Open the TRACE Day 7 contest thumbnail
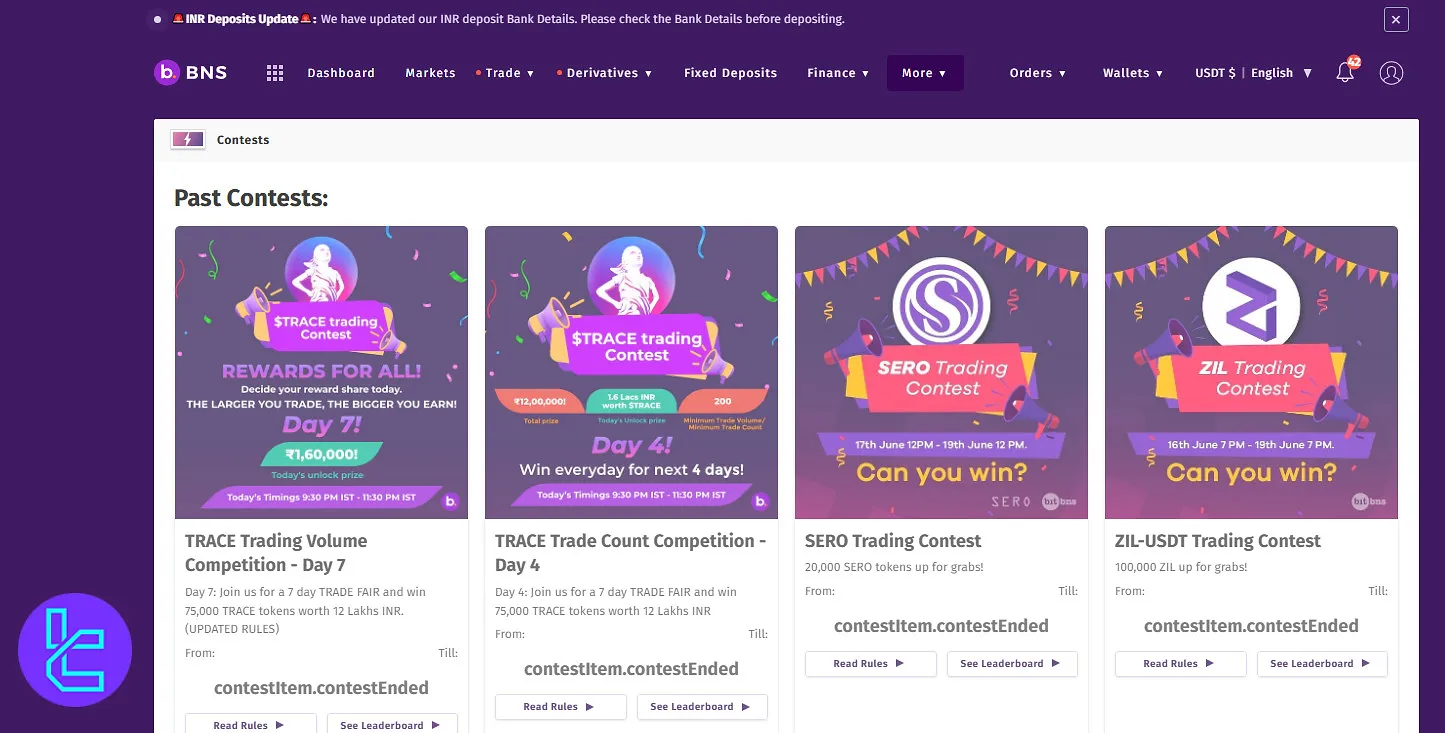The height and width of the screenshot is (733, 1445). coord(321,372)
